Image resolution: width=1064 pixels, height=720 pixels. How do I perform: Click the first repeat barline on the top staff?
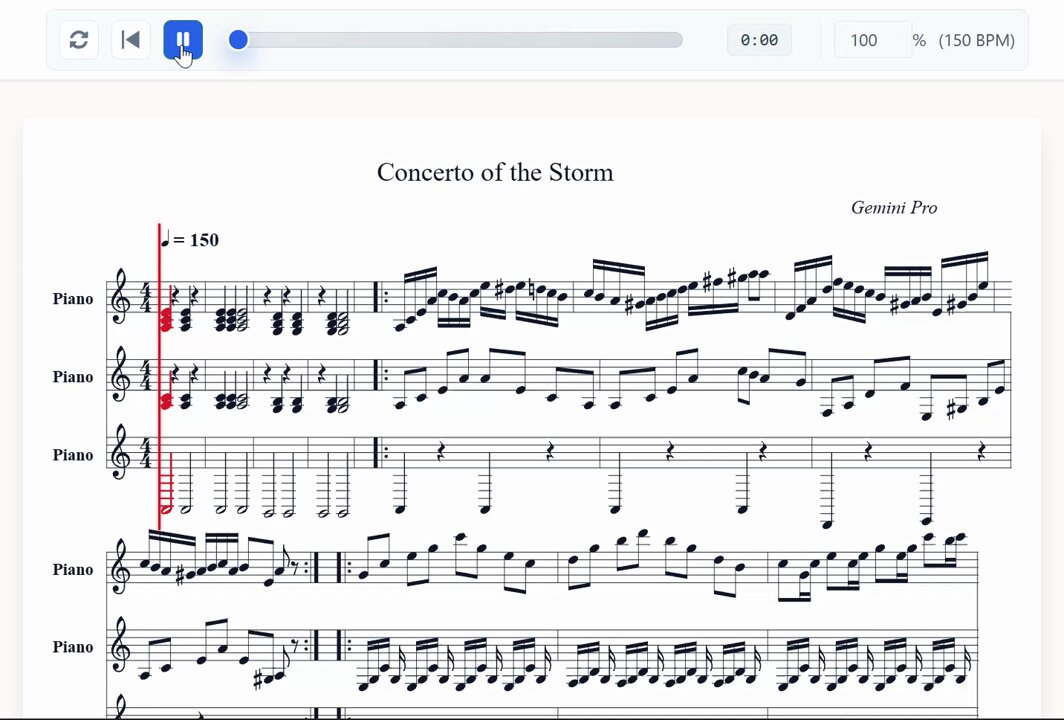(381, 297)
